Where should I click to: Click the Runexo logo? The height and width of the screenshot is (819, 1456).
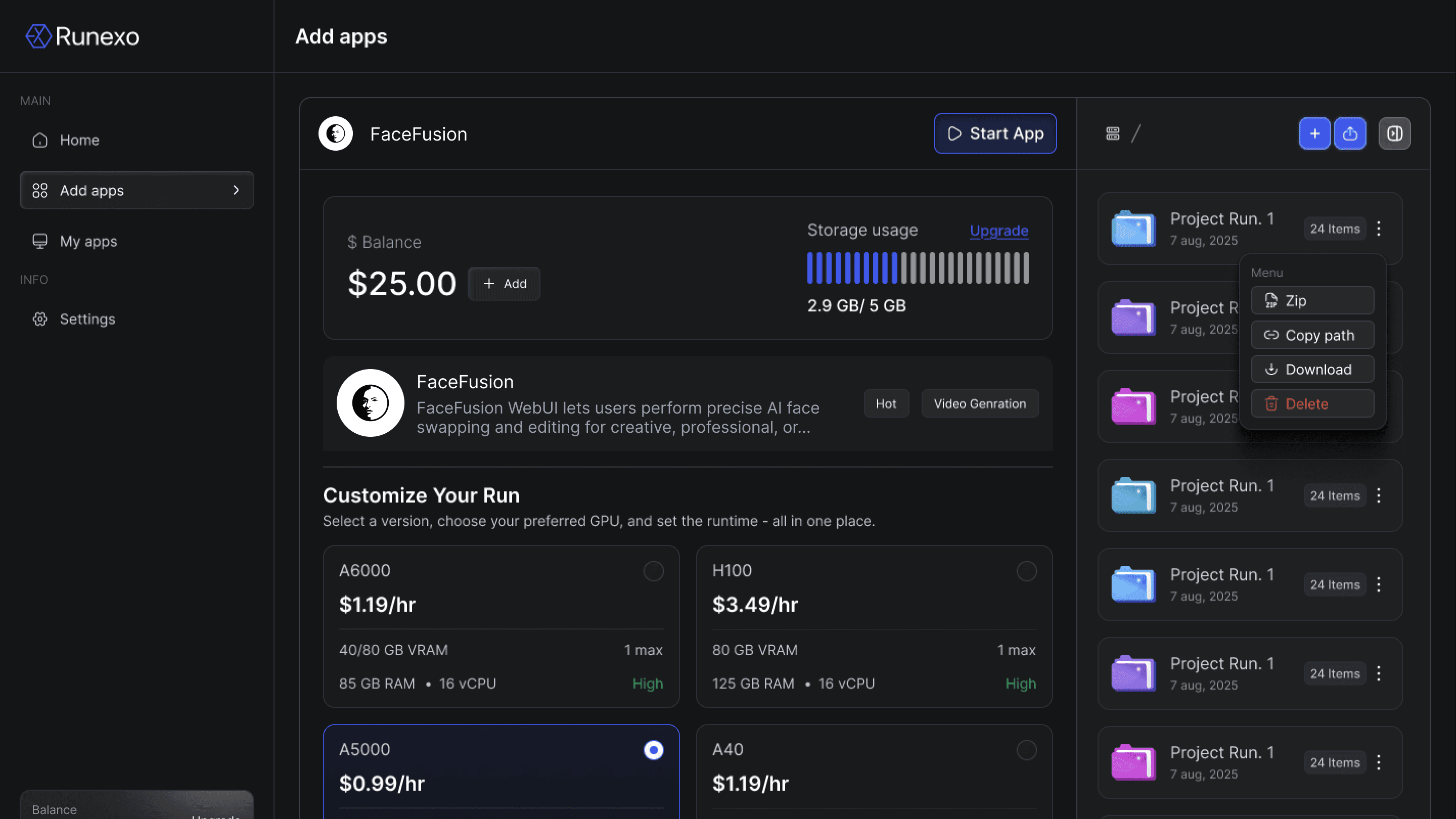point(82,36)
